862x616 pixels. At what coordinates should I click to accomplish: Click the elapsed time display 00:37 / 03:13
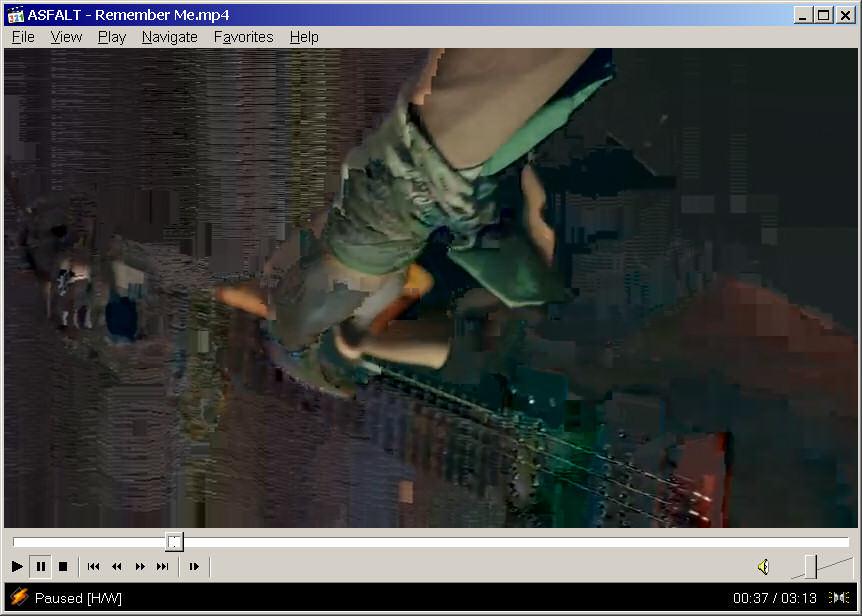pos(774,598)
